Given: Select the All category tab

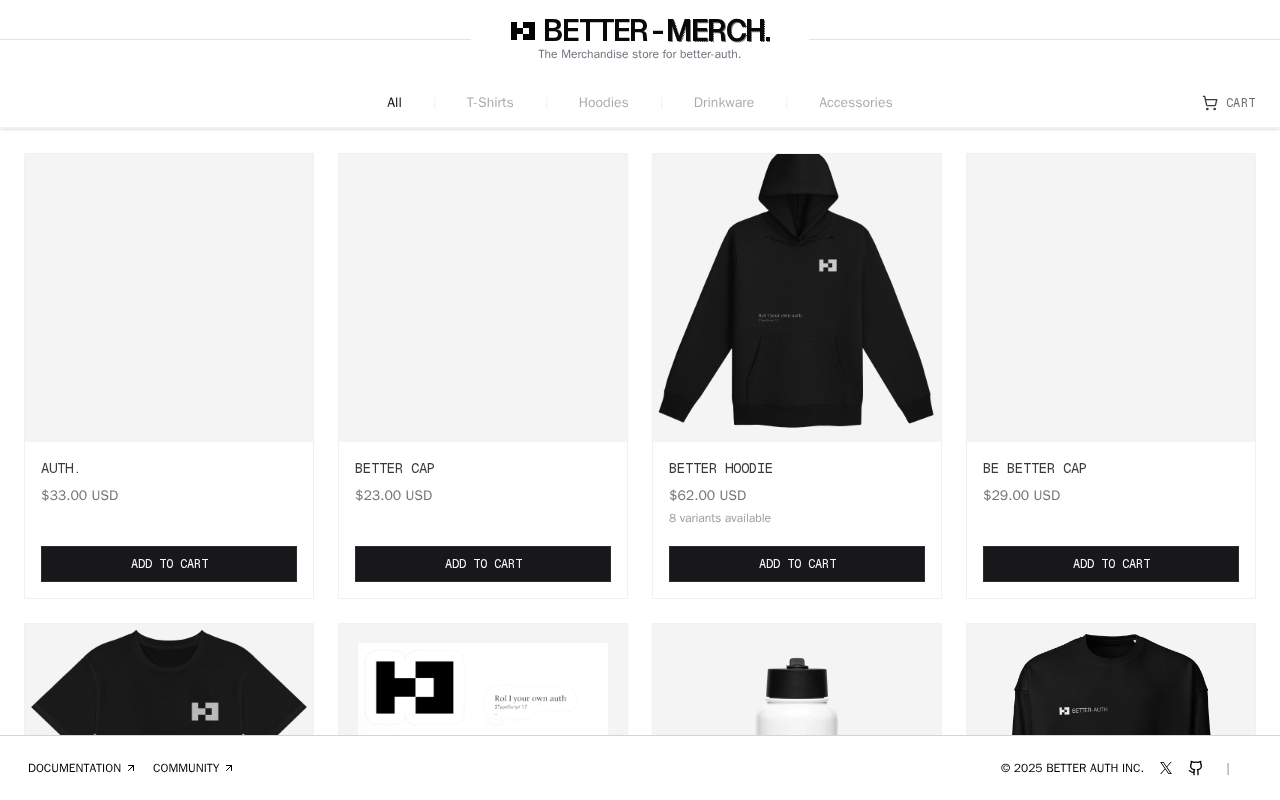Looking at the screenshot, I should [x=394, y=103].
